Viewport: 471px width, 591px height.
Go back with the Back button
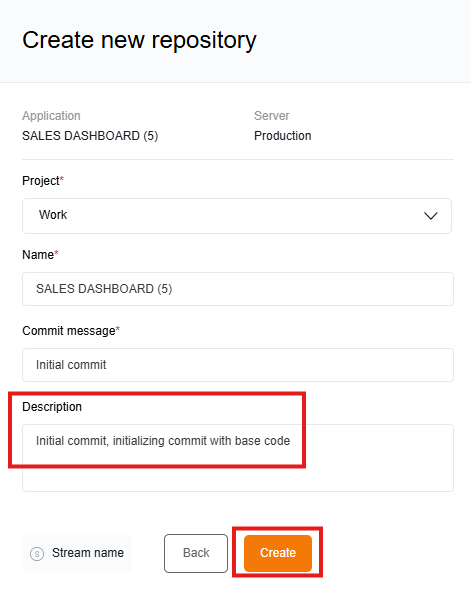pos(196,553)
